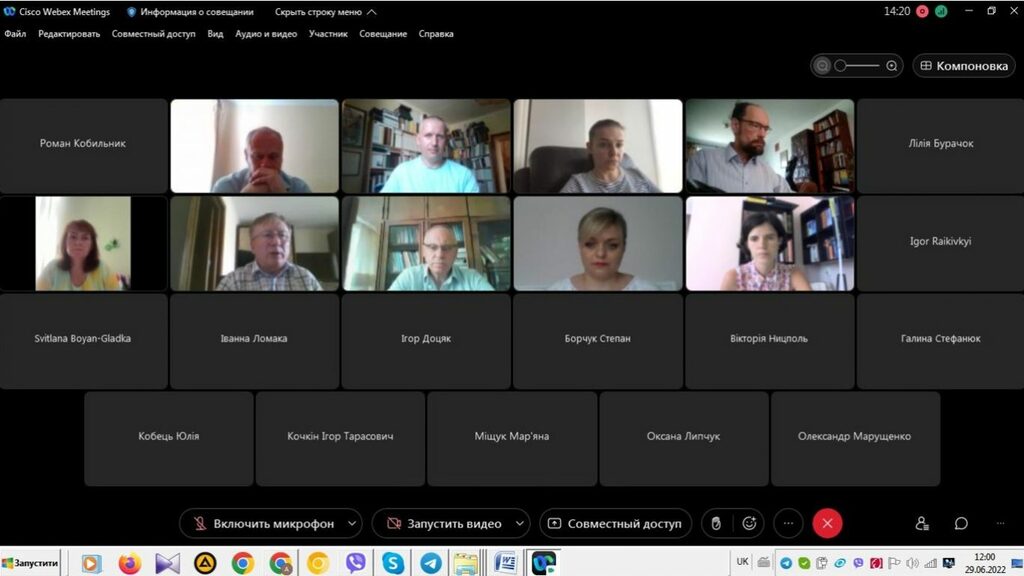Click the video tile zoom slider
The width and height of the screenshot is (1024, 576).
856,66
